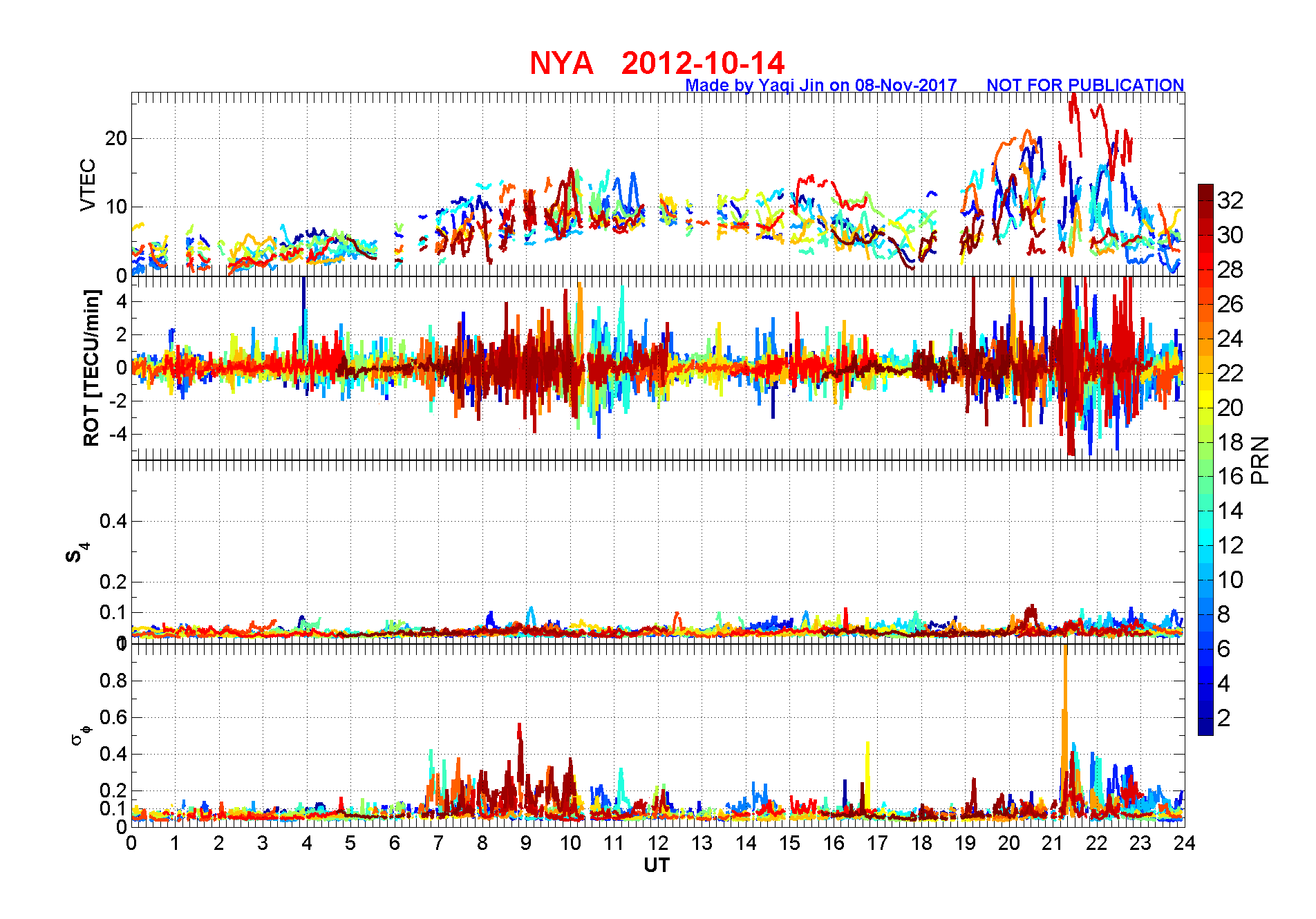Viewport: 1316px width, 919px height.
Task: Click the colorbar tick label 2
Action: 1224,718
